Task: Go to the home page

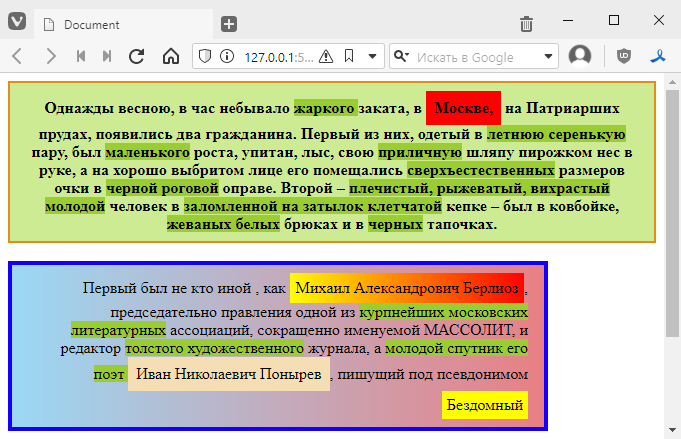Action: (170, 56)
